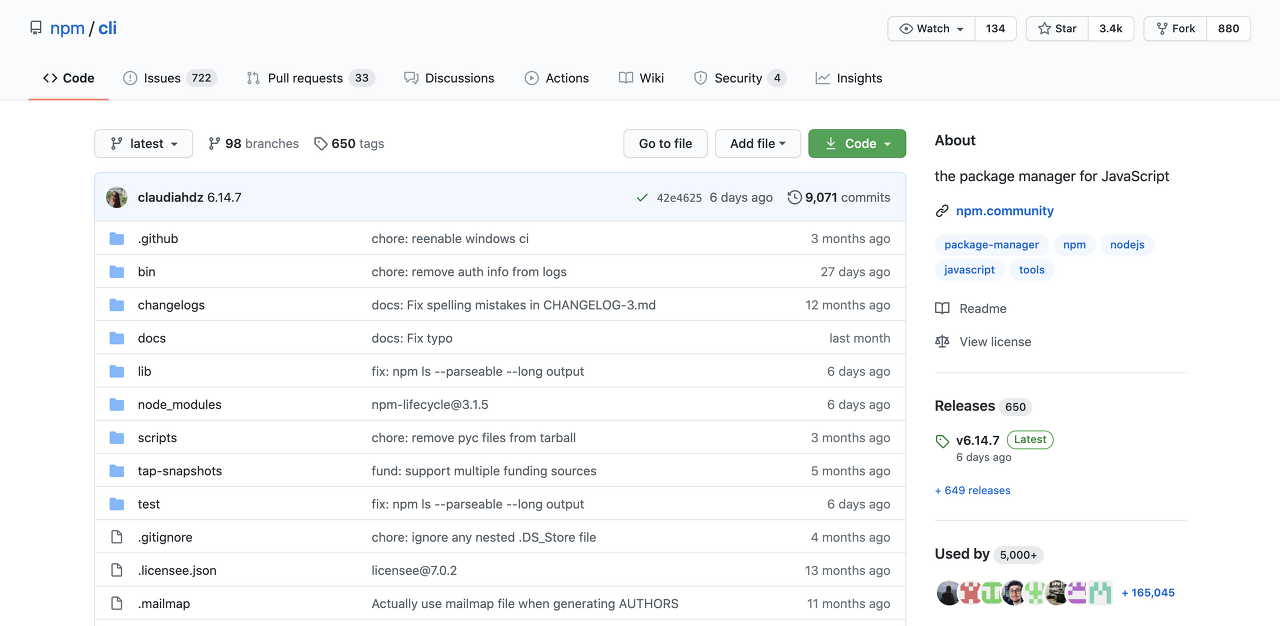Open the Security tab
This screenshot has height=626, width=1280.
coord(740,78)
